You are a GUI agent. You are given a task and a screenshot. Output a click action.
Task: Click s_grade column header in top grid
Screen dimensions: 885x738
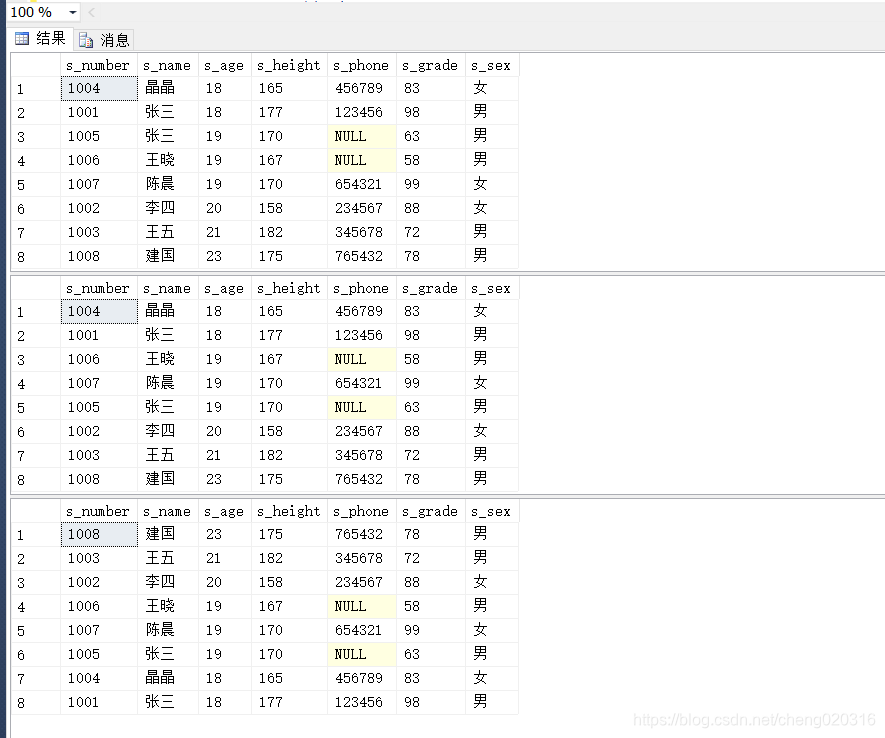click(431, 65)
